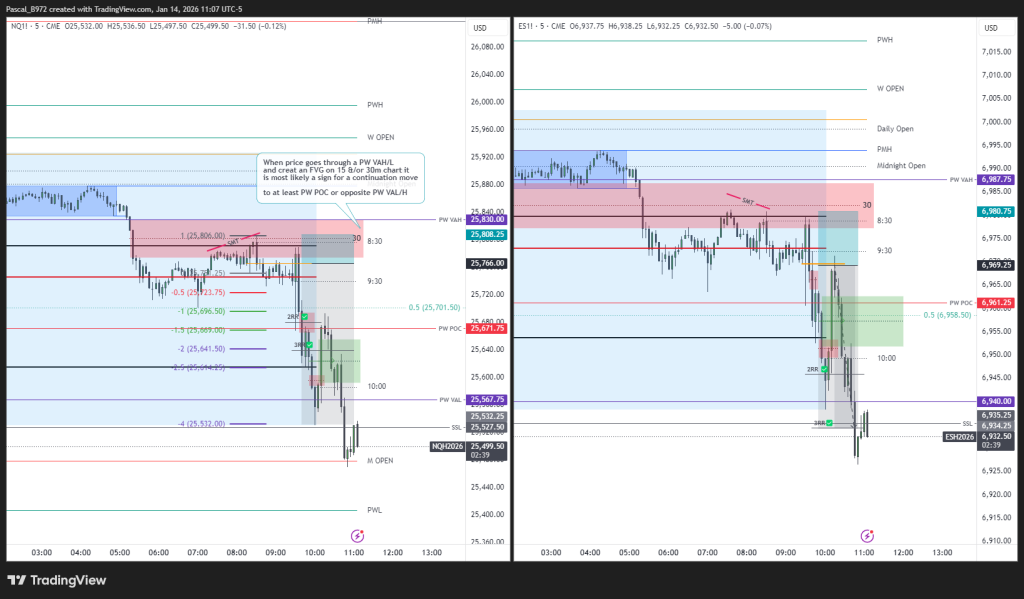Screen dimensions: 1024x599
Task: Click the text callout note on NQ chart
Action: [340, 177]
